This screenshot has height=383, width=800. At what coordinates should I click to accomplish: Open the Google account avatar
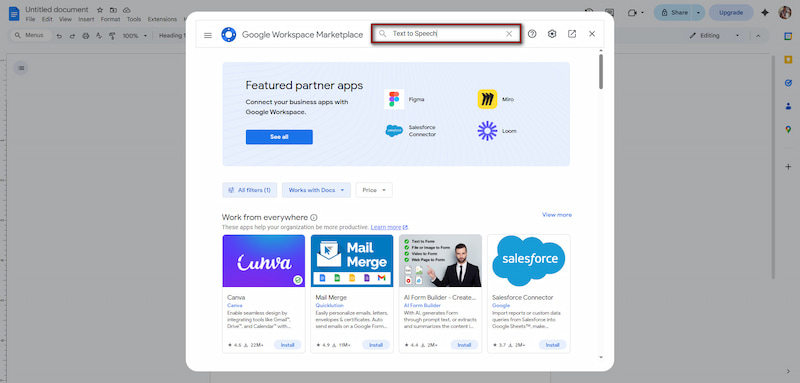pyautogui.click(x=785, y=13)
